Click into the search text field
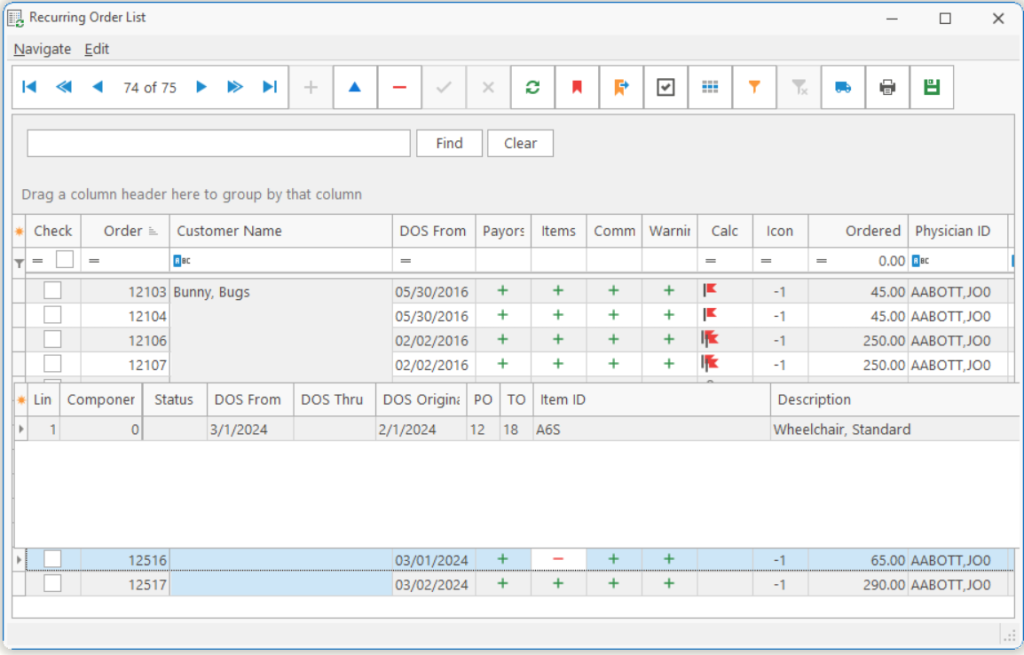This screenshot has height=655, width=1024. pos(219,143)
